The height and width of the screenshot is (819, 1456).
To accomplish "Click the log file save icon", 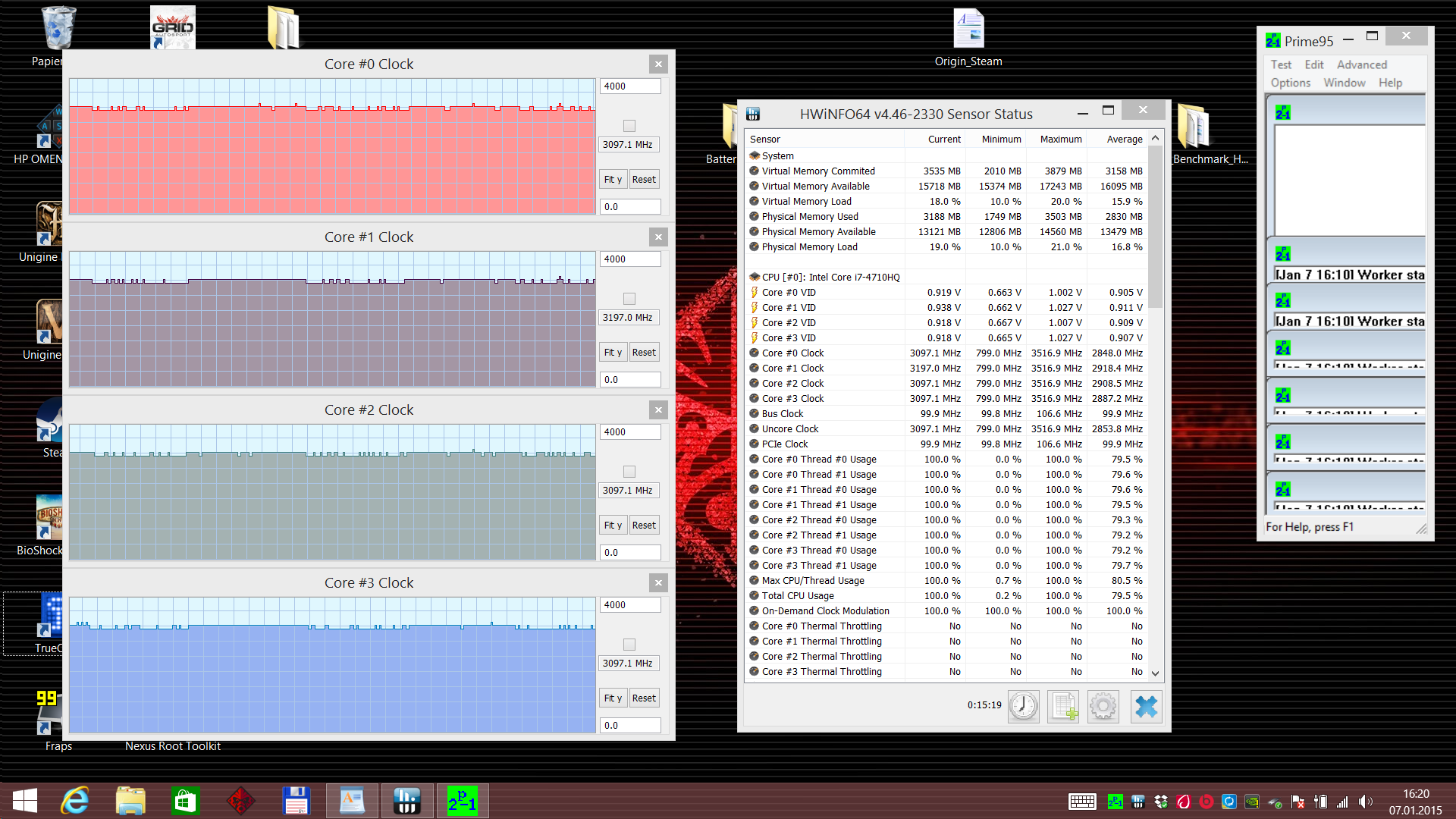I will point(1063,707).
